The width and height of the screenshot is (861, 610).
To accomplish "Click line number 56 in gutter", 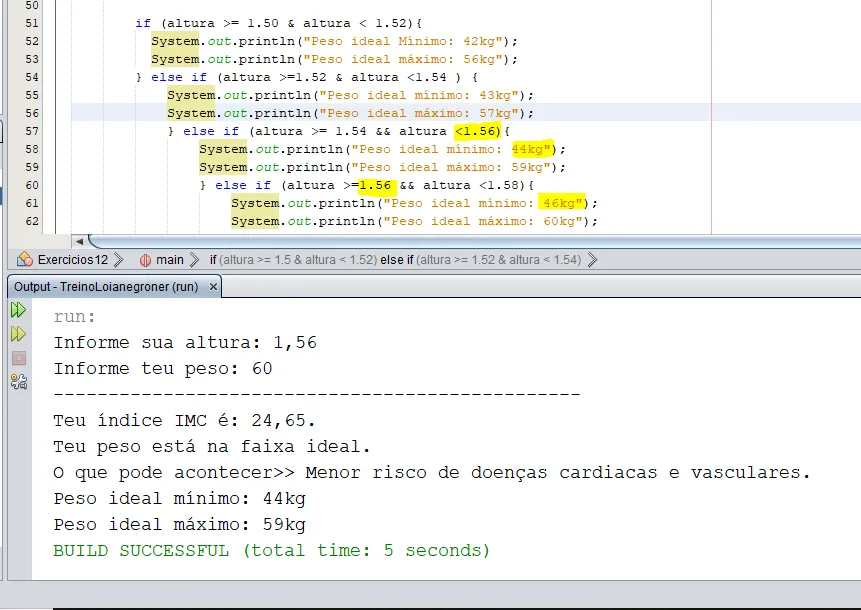I will (32, 113).
